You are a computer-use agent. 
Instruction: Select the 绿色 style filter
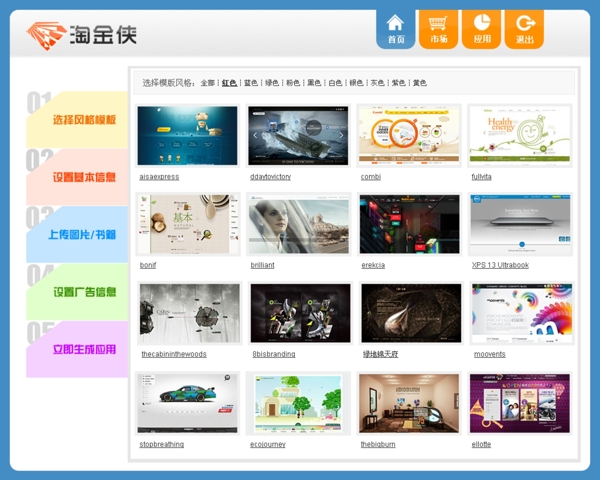point(272,83)
